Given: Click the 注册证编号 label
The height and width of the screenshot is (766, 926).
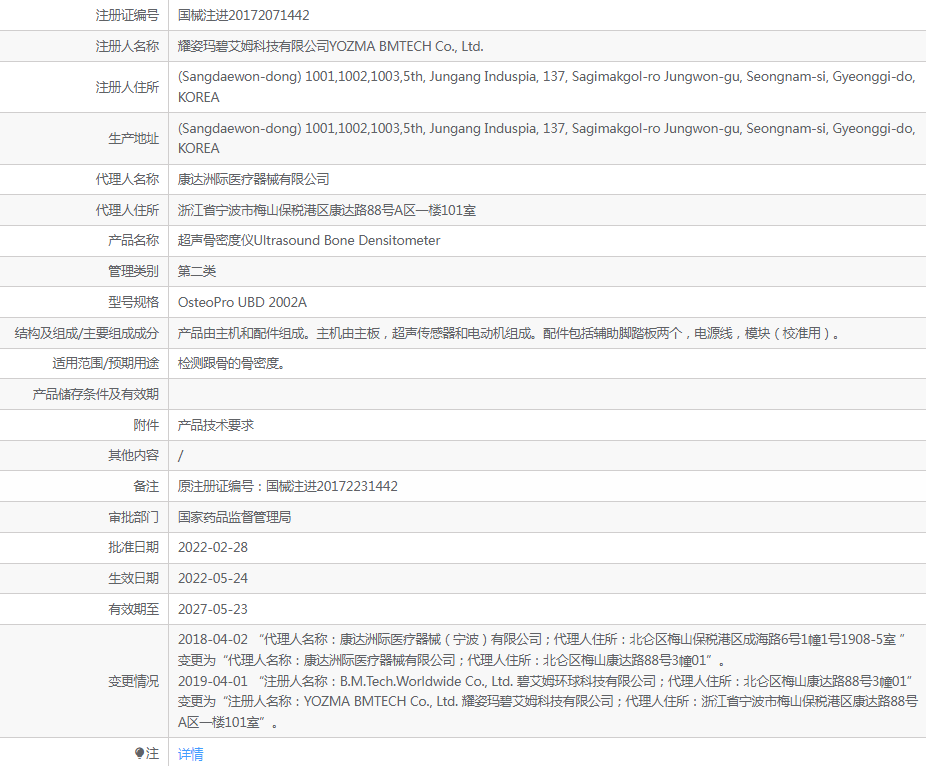Looking at the screenshot, I should [128, 15].
